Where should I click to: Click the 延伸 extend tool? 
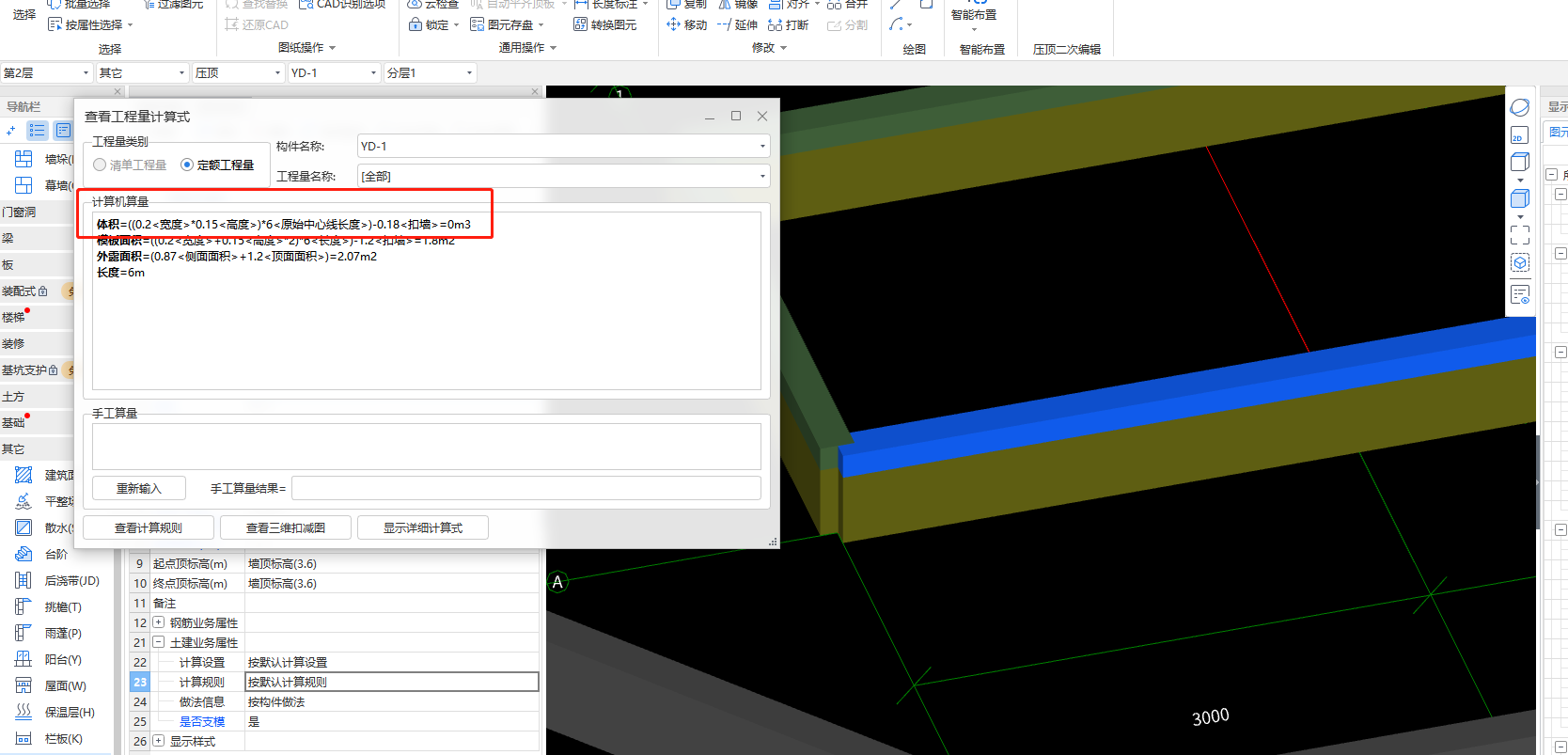point(737,24)
